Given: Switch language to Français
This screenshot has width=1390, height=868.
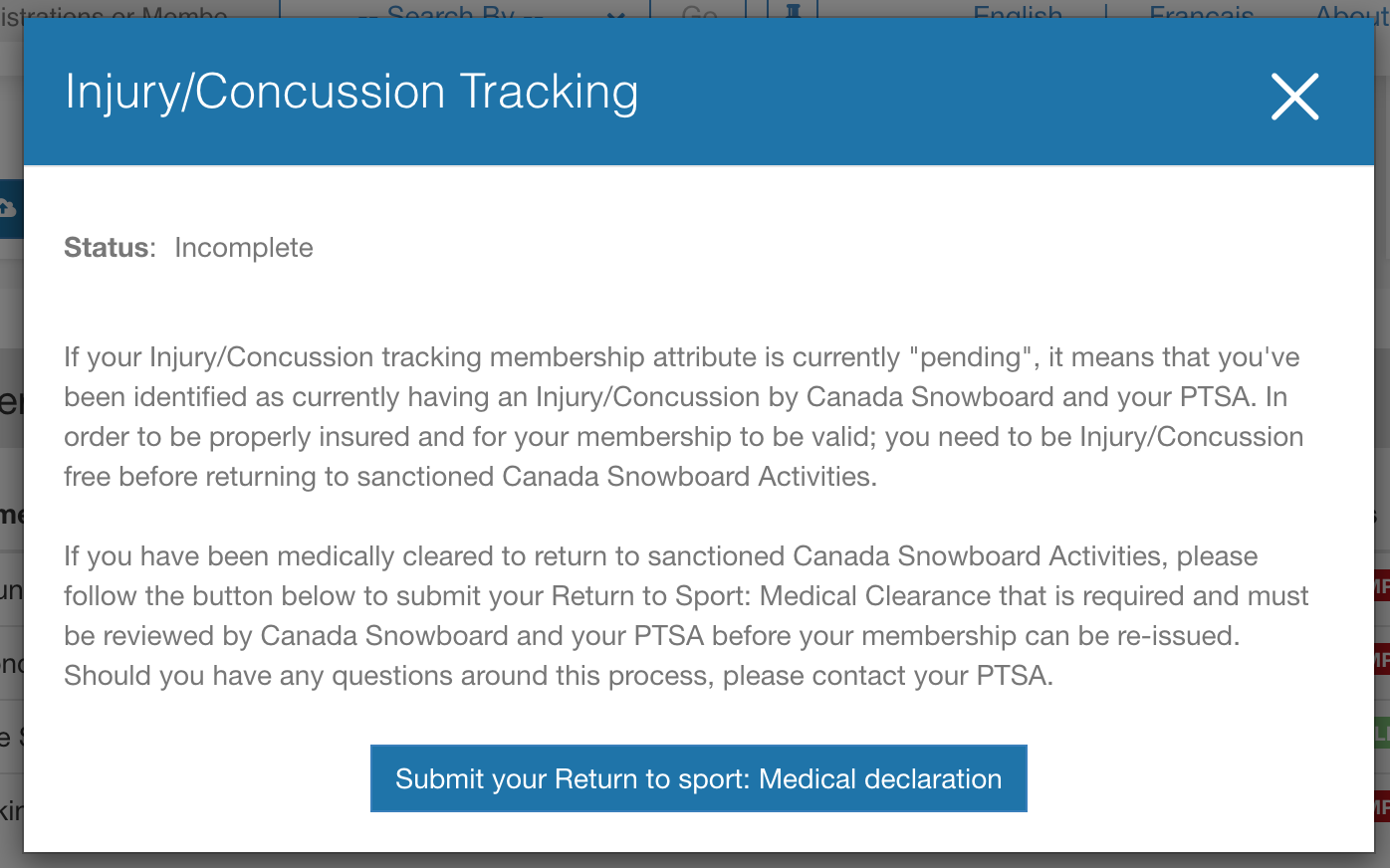Looking at the screenshot, I should 1201,12.
